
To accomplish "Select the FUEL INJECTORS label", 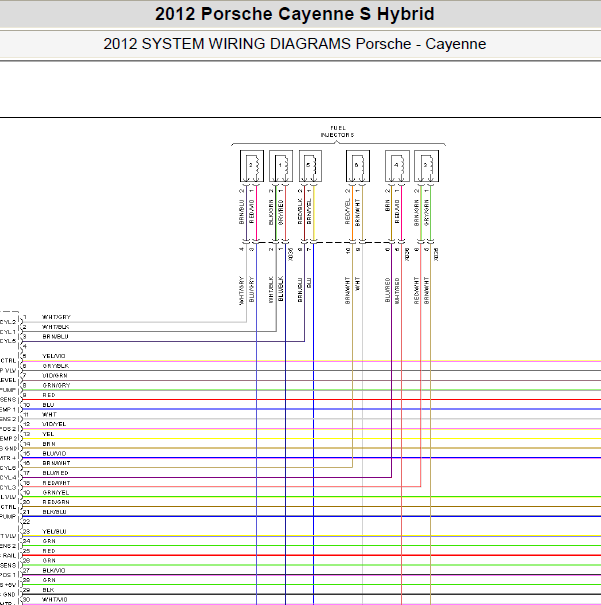I will point(338,132).
